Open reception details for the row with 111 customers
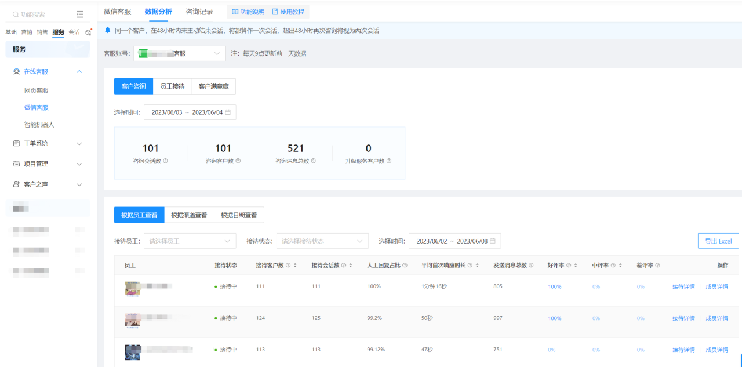Image resolution: width=742 pixels, height=367 pixels. (683, 287)
